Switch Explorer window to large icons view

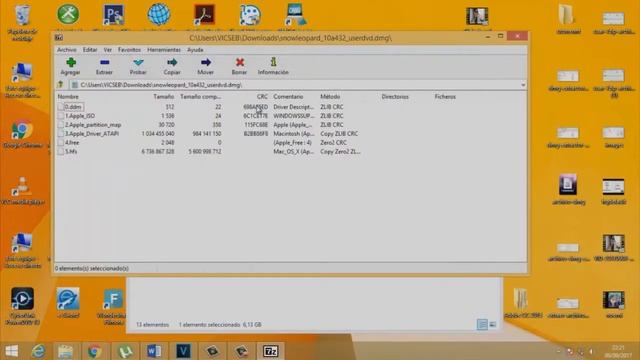493,324
